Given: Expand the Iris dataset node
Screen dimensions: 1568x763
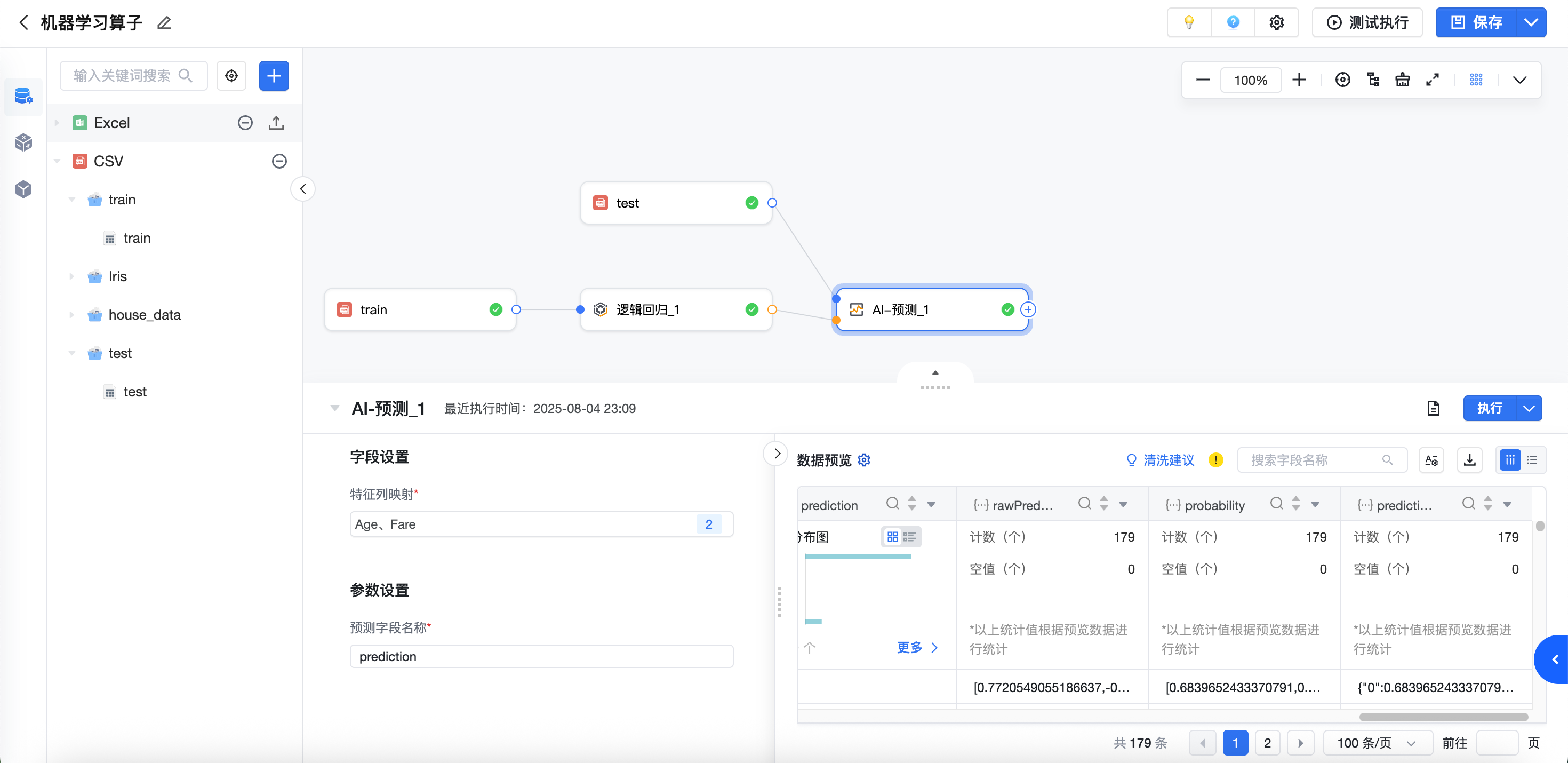Looking at the screenshot, I should [72, 276].
